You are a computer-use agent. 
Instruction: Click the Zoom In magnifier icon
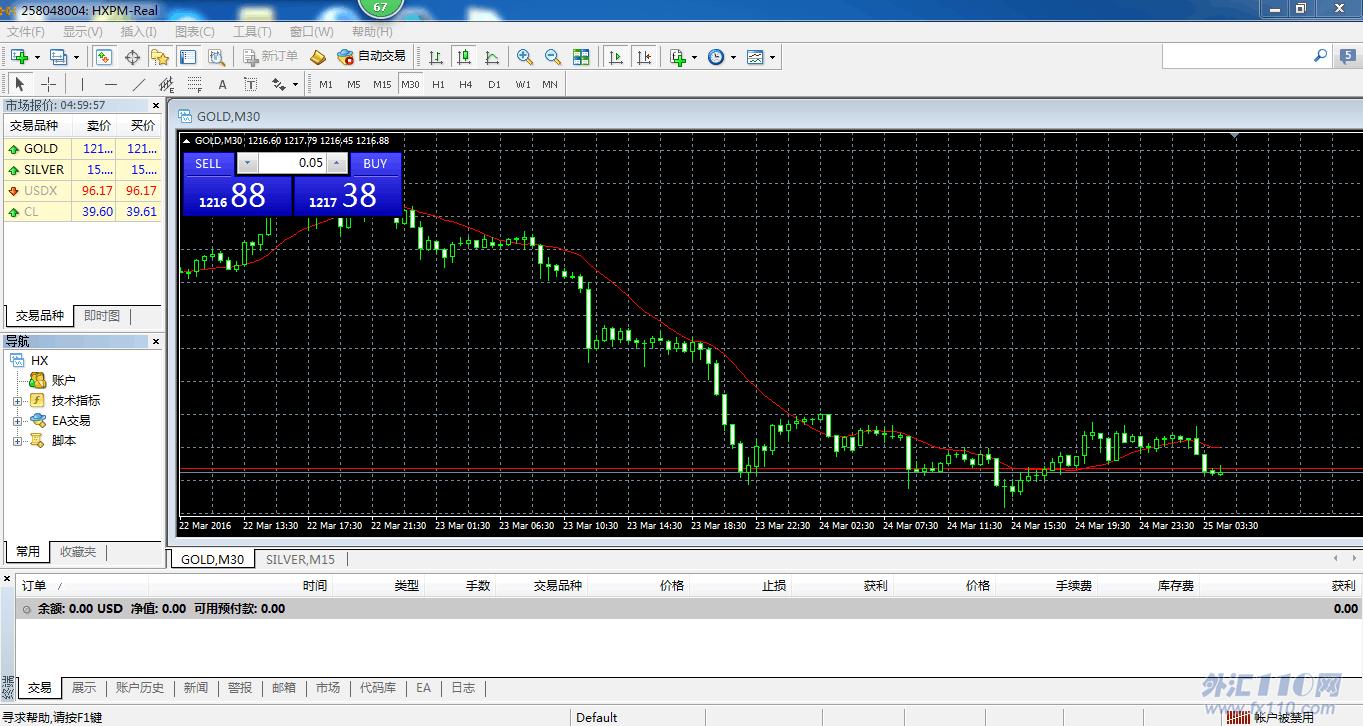[525, 57]
